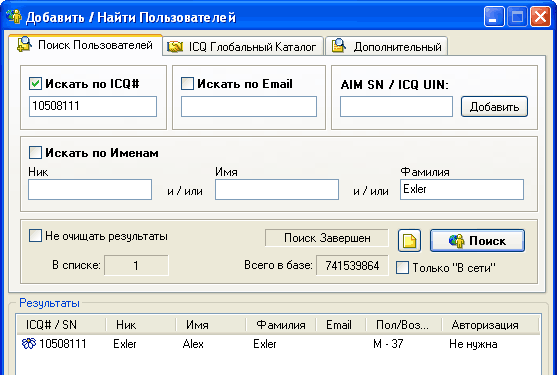Viewport: 557px width, 375px height.
Task: Toggle the Не очищать результаты checkbox
Action: [35, 236]
